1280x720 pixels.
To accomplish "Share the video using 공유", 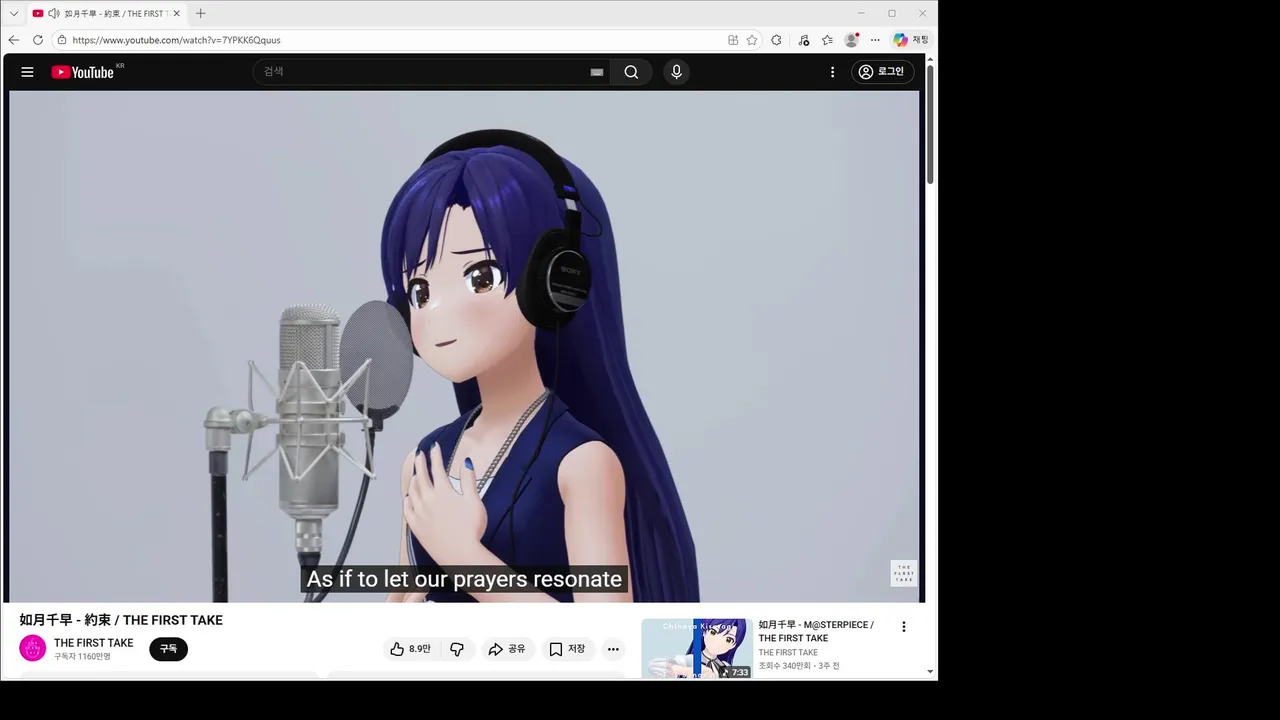I will pyautogui.click(x=507, y=649).
